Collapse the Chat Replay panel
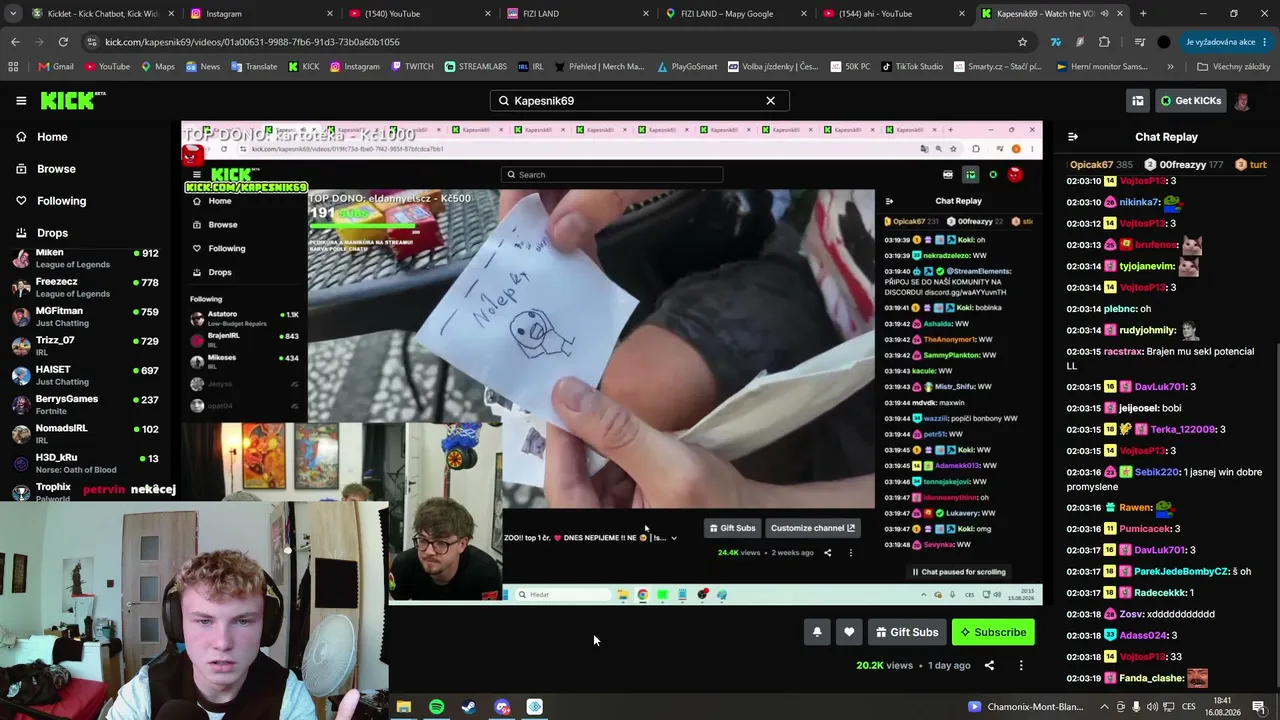Screen dimensions: 1280x720 tap(1072, 137)
